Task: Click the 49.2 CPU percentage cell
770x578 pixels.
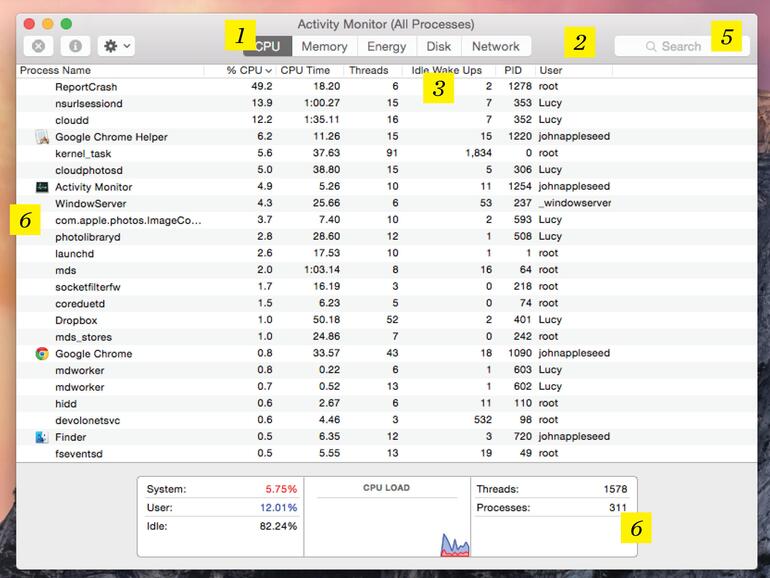Action: click(x=262, y=86)
